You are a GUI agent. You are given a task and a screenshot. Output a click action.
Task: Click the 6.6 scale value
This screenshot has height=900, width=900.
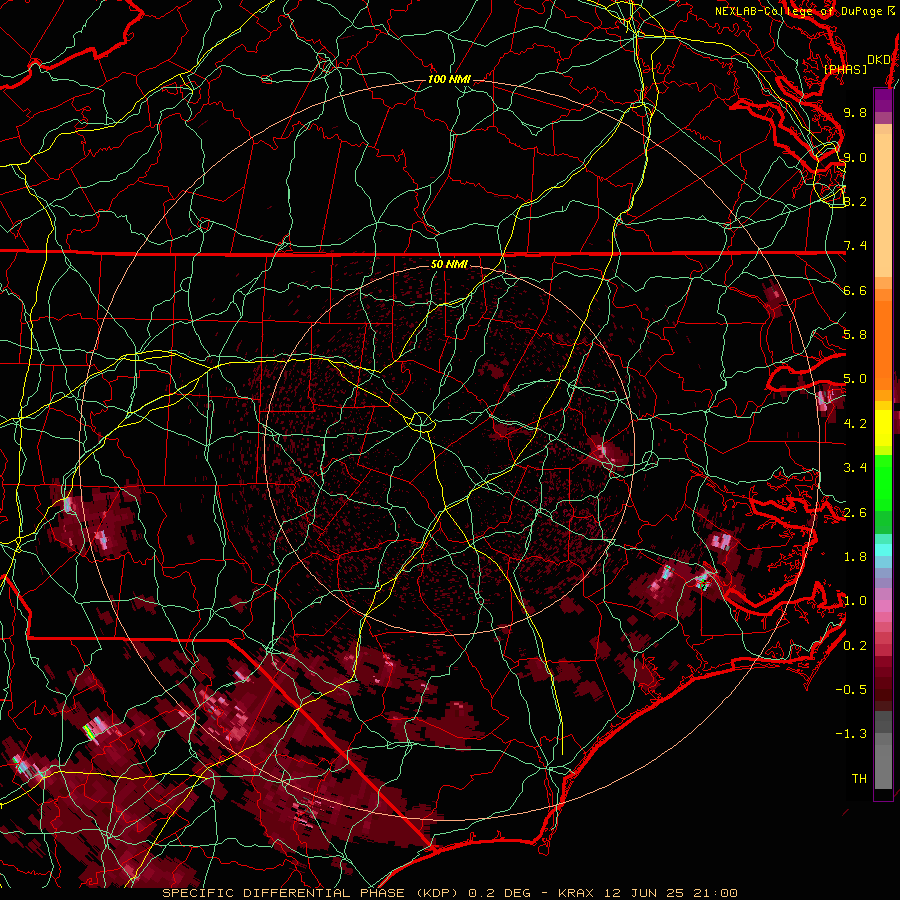(855, 290)
